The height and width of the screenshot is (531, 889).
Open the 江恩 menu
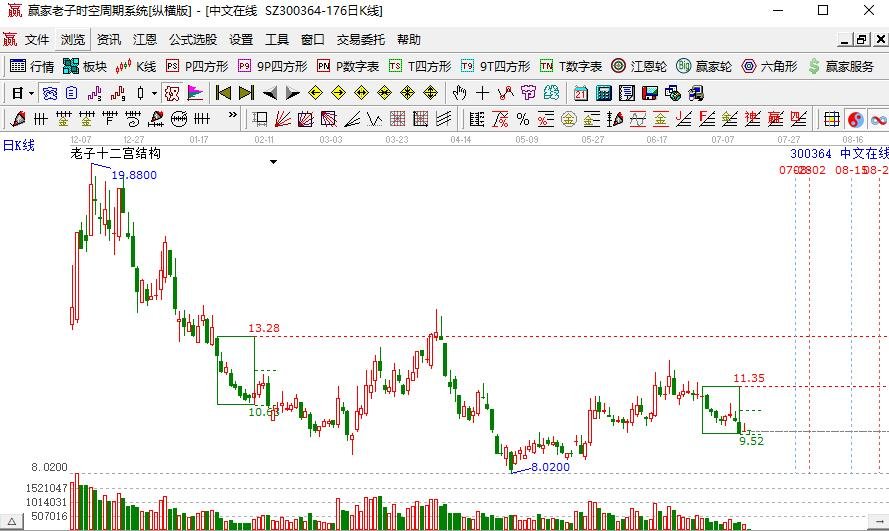point(145,39)
